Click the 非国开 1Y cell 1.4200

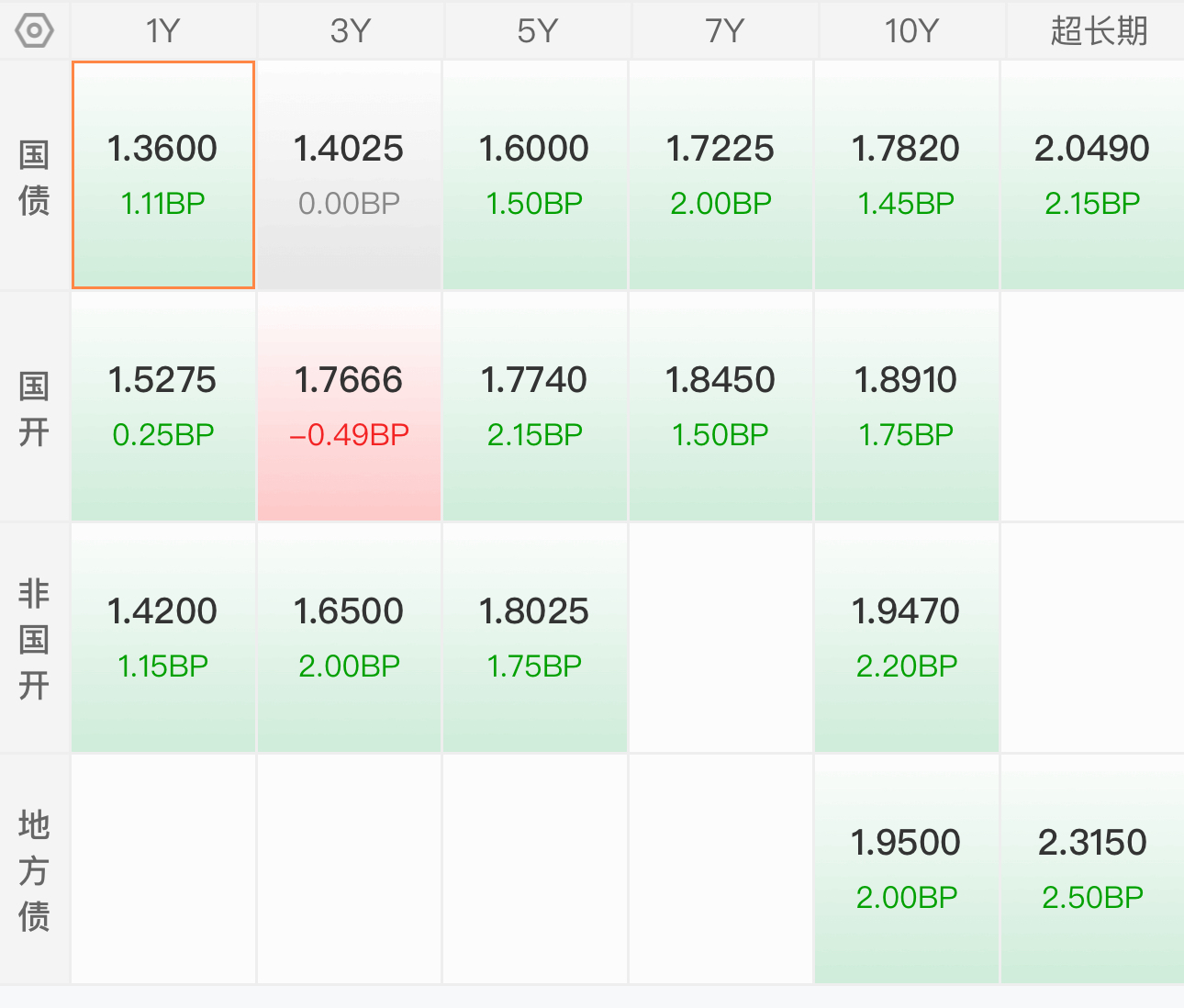click(163, 638)
